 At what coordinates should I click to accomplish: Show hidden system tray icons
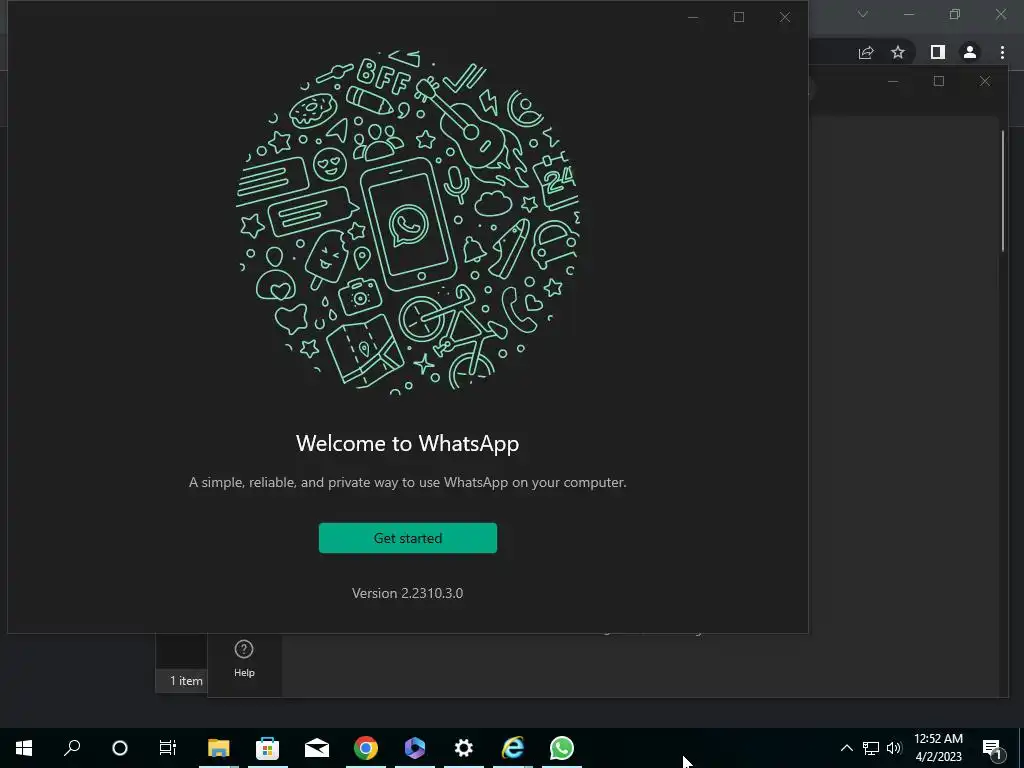[x=846, y=748]
